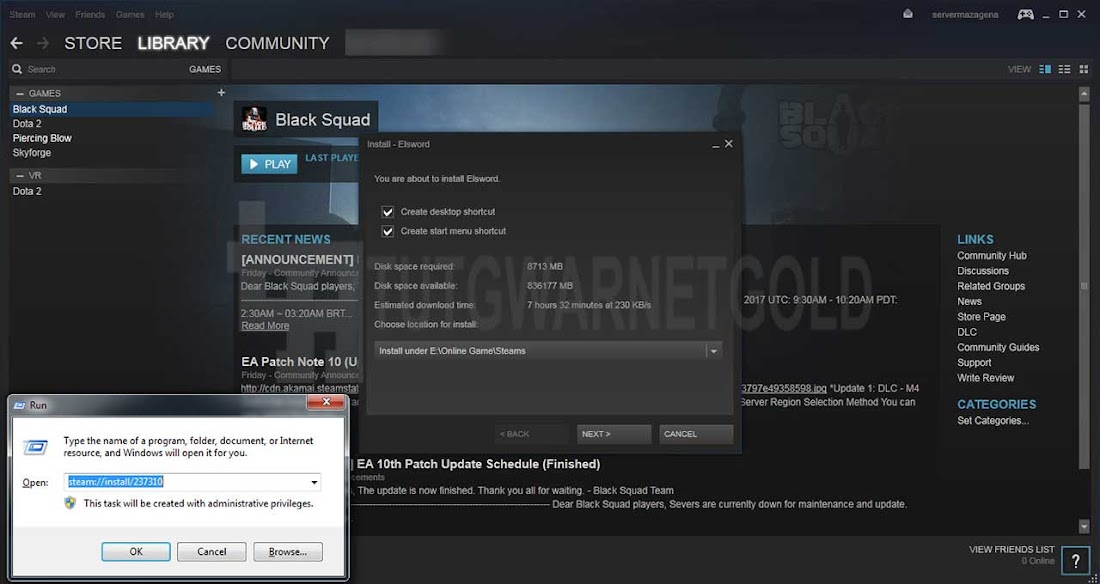Select Dota 2 under GAMES
Viewport: 1100px width, 584px height.
27,124
